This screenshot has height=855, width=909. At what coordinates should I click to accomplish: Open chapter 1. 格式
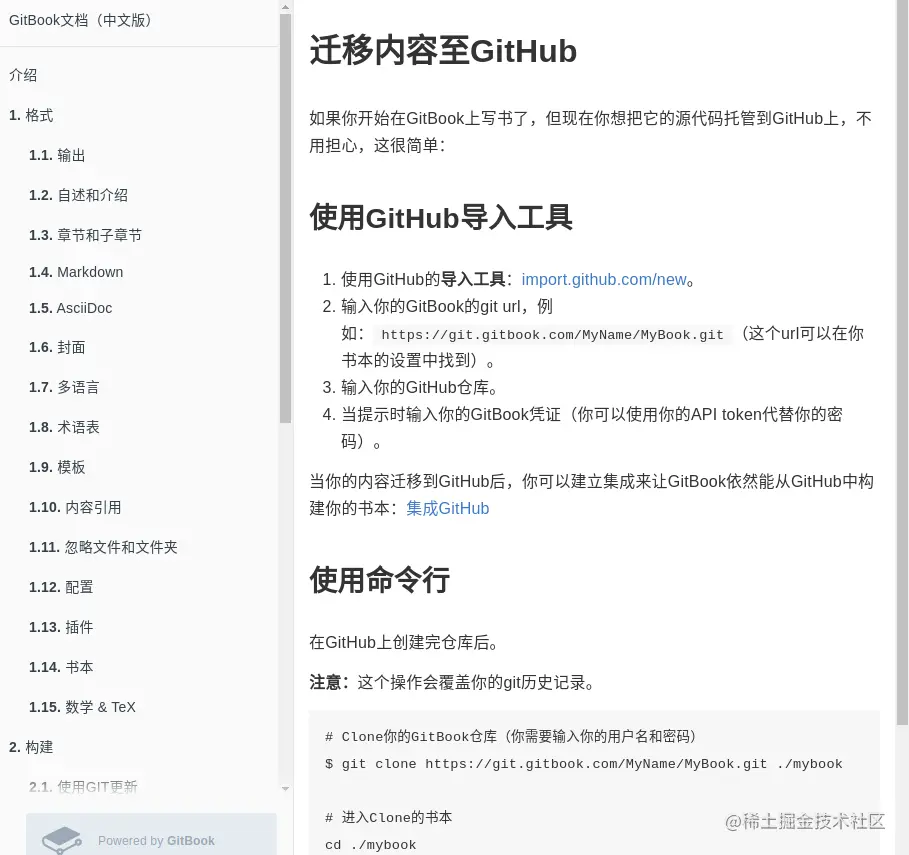point(31,115)
